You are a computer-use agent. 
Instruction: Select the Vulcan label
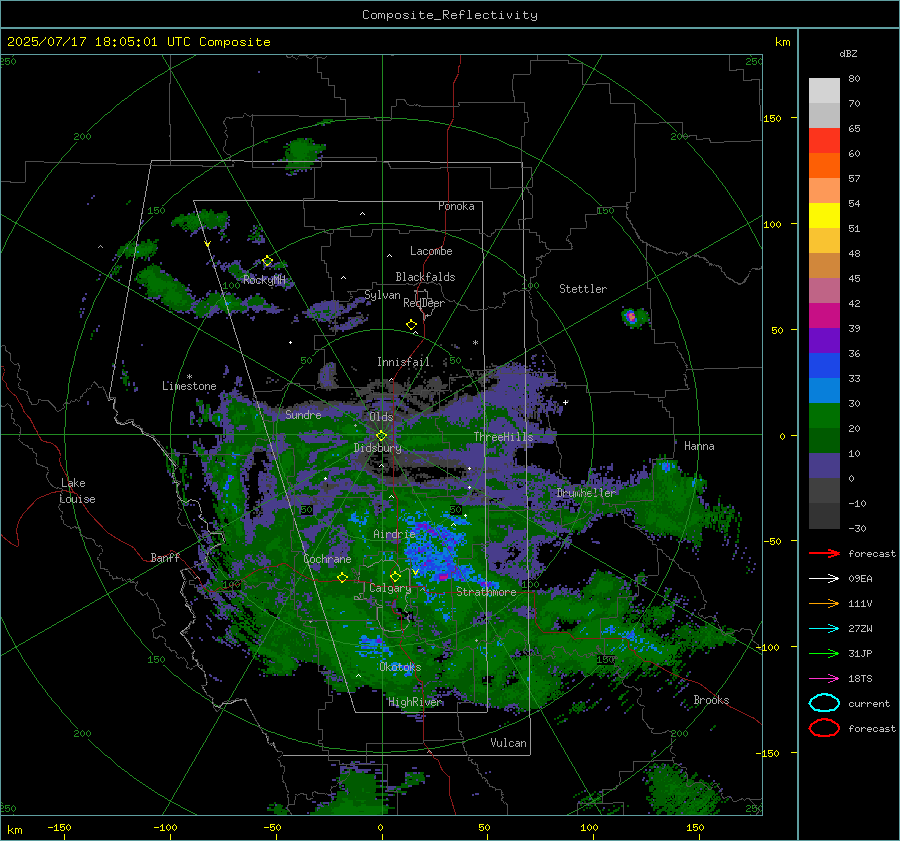[509, 743]
